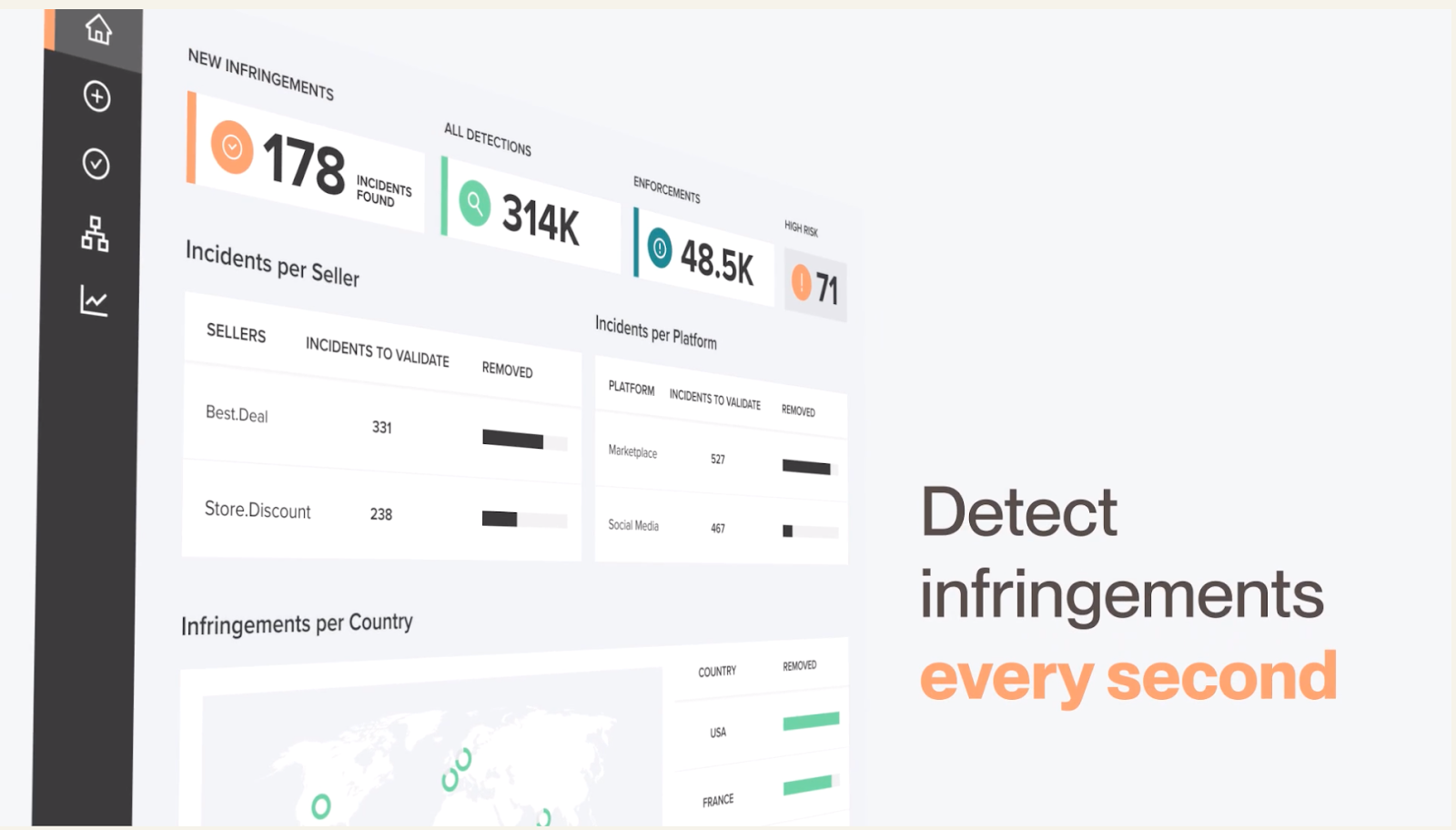This screenshot has width=1456, height=830.
Task: Select the map marker over the Americas
Action: click(321, 806)
